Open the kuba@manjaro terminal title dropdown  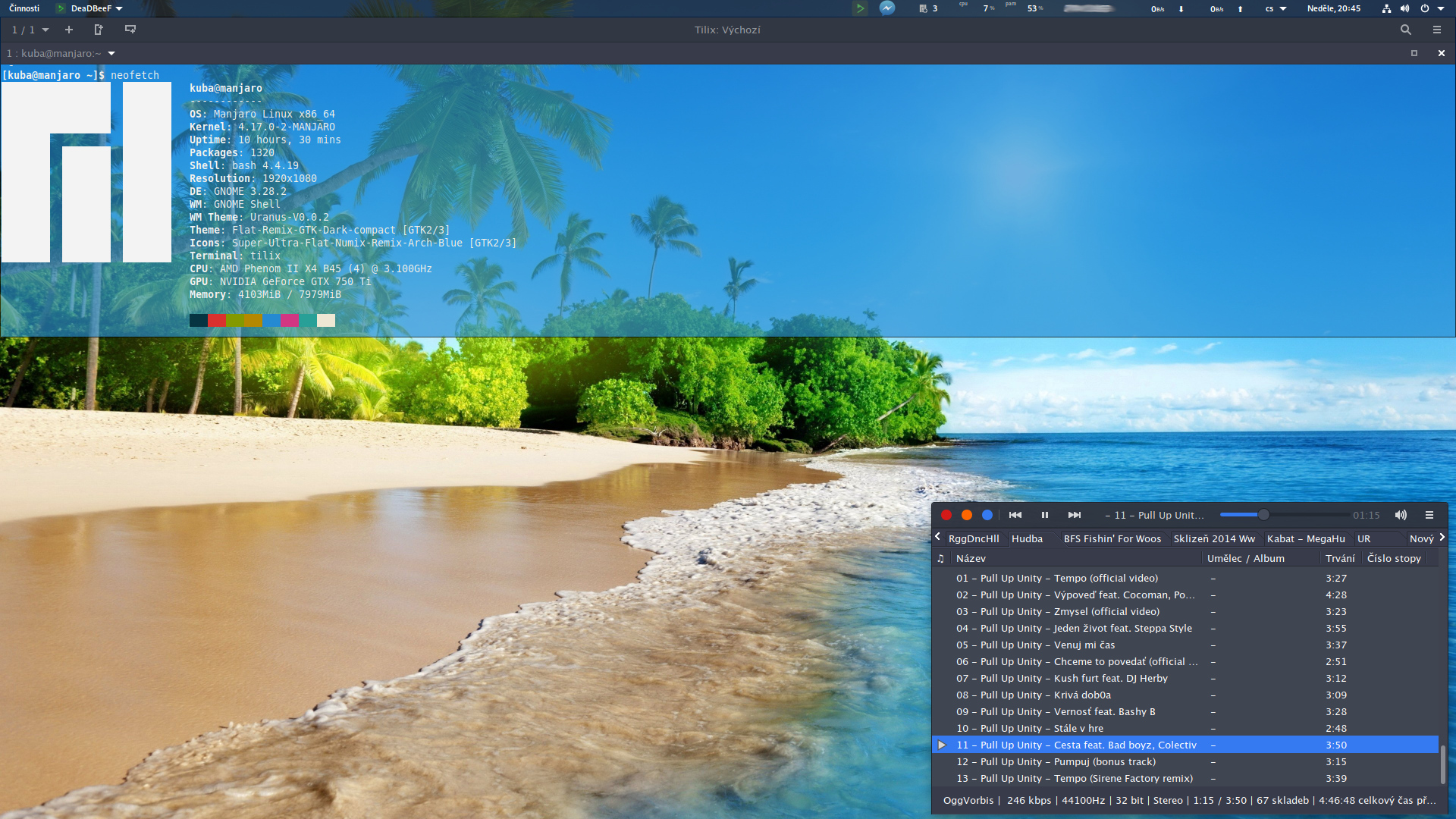(x=61, y=53)
